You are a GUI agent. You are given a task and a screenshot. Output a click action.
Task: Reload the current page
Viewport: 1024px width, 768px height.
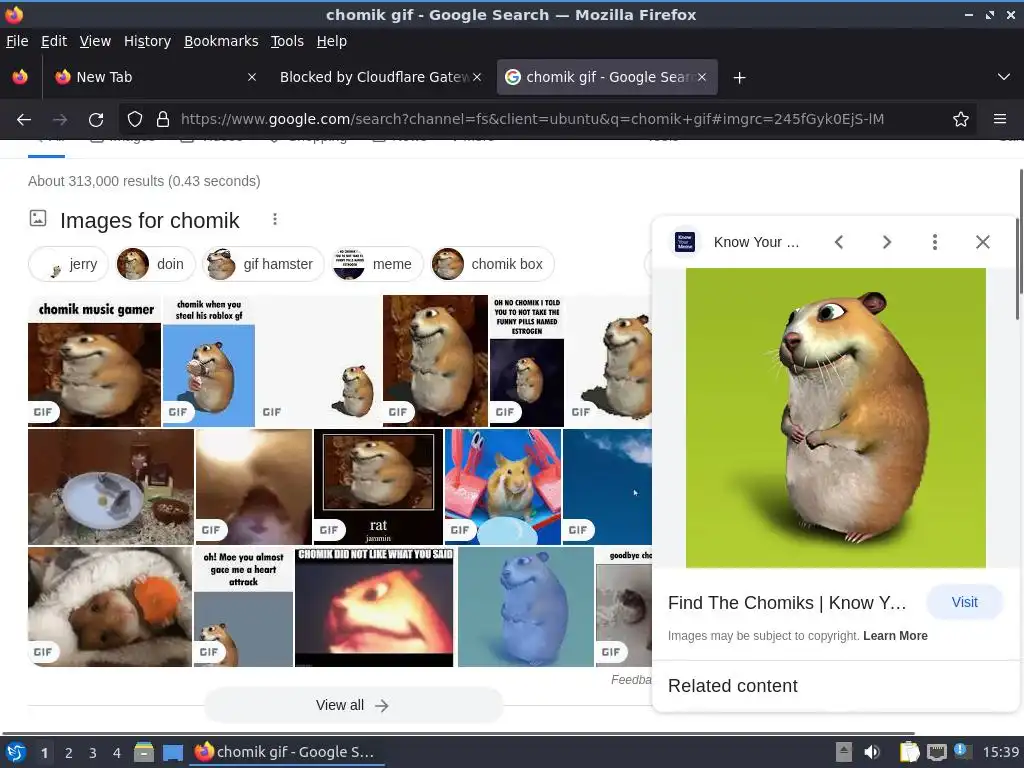tap(96, 119)
